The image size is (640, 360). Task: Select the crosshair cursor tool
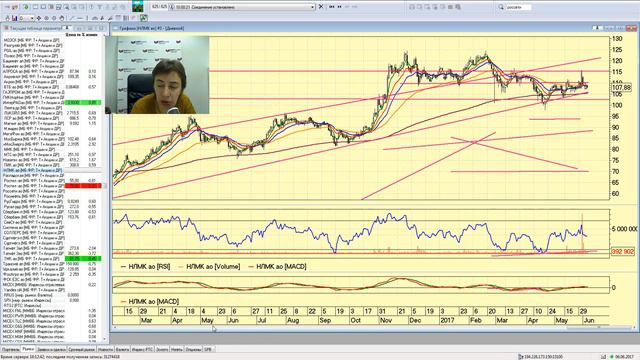point(39,18)
